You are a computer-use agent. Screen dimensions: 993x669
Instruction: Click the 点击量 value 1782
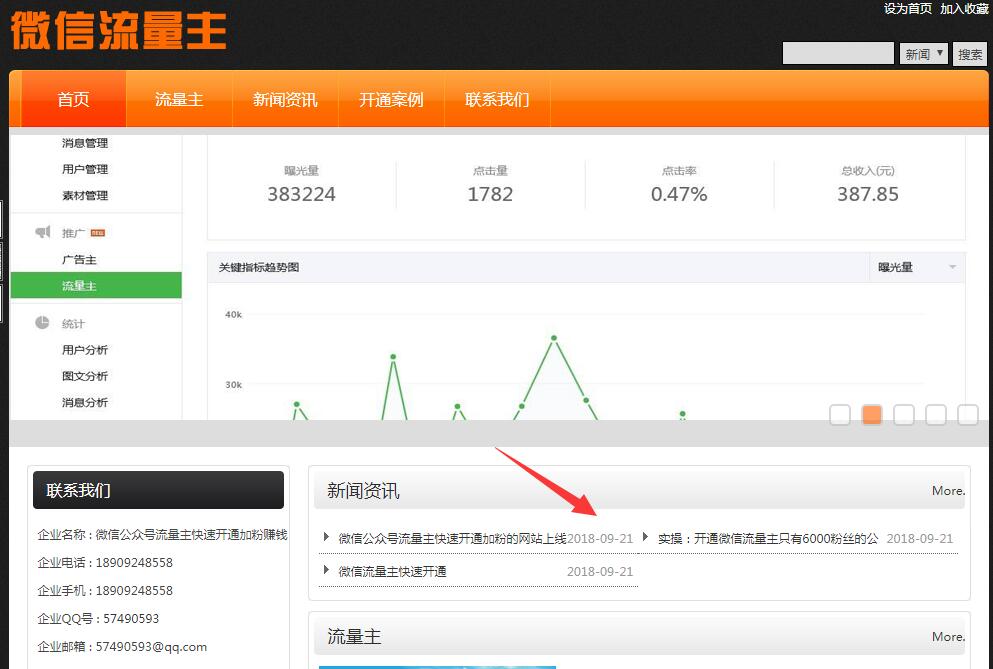[x=490, y=194]
